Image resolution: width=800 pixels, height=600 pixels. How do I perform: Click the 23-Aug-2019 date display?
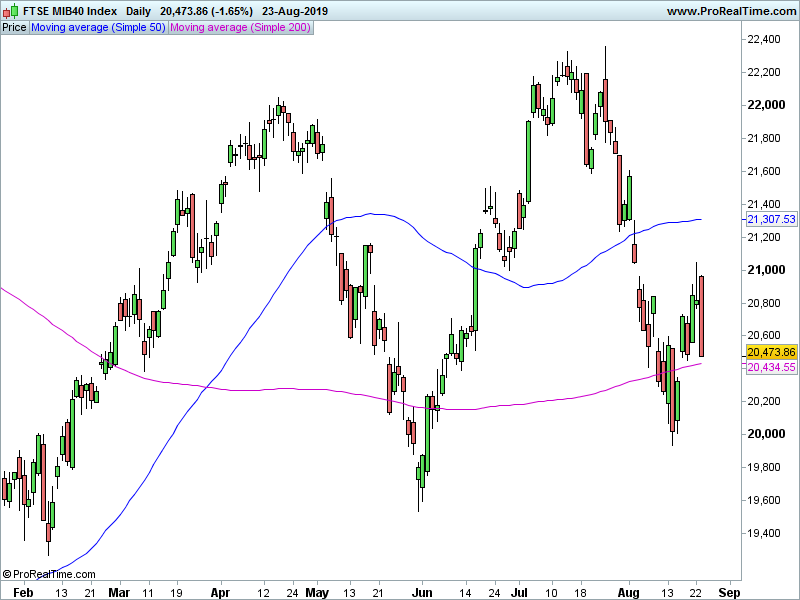click(x=296, y=9)
